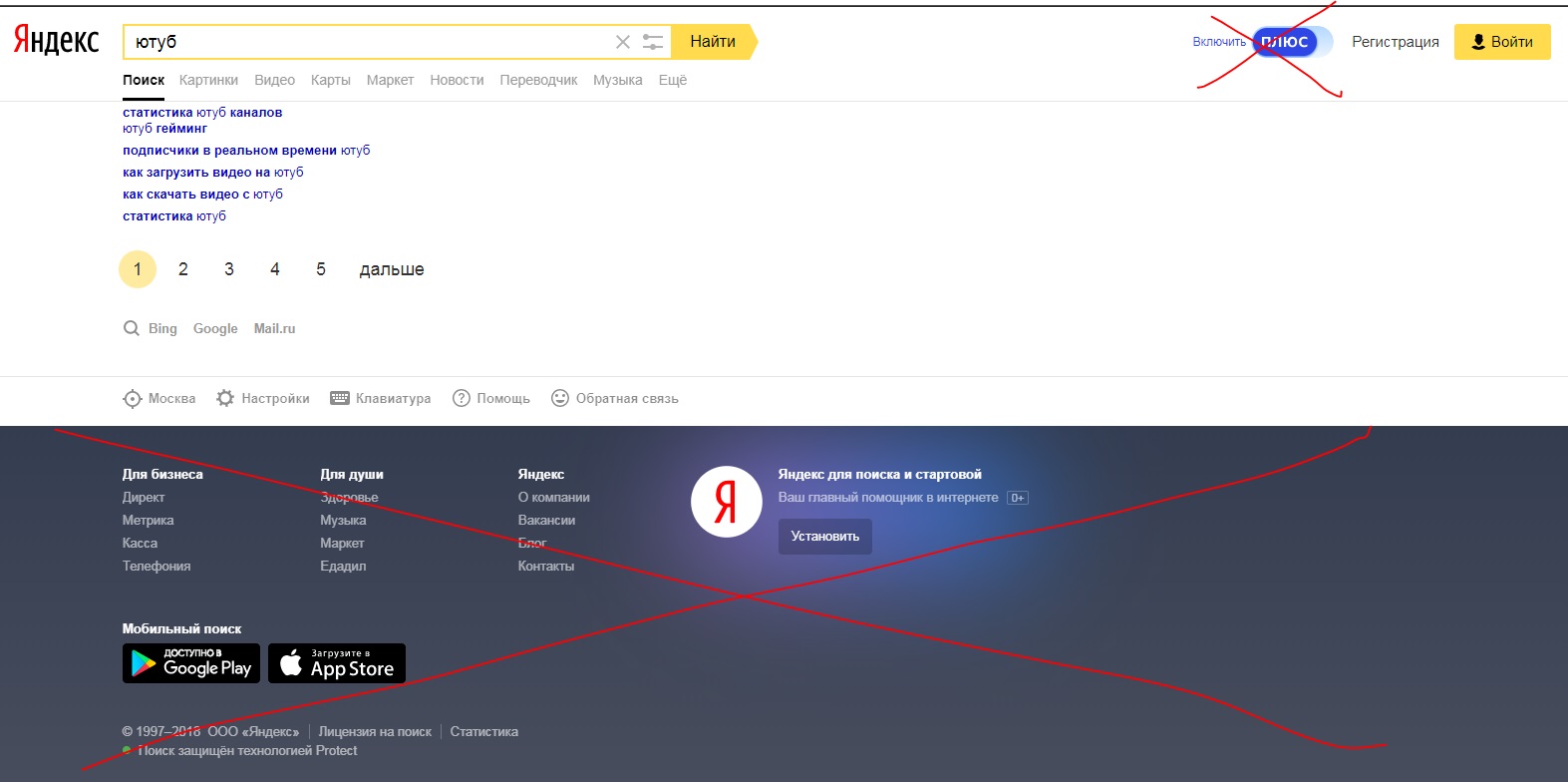This screenshot has height=782, width=1568.
Task: Open 'как загрузить видео на ютуб'
Action: tap(213, 172)
